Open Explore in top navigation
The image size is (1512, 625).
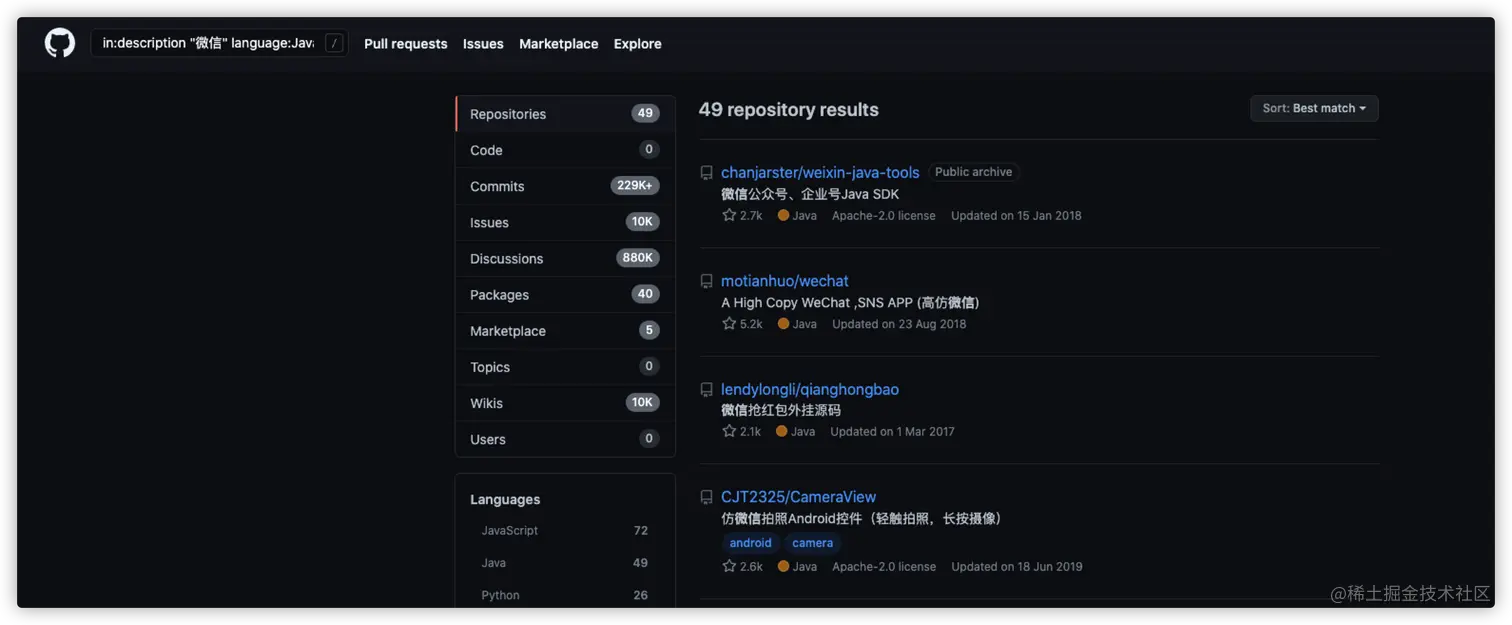tap(638, 44)
